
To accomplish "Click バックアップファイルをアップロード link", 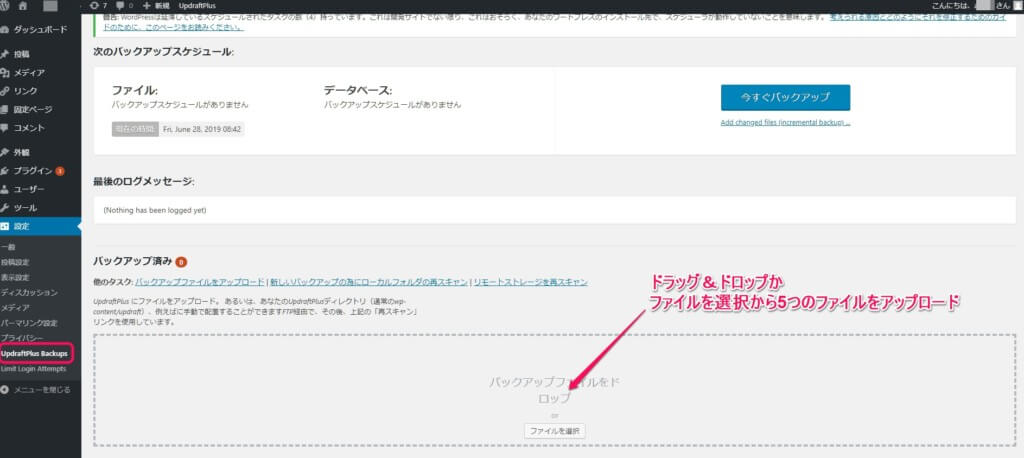I will click(x=200, y=283).
